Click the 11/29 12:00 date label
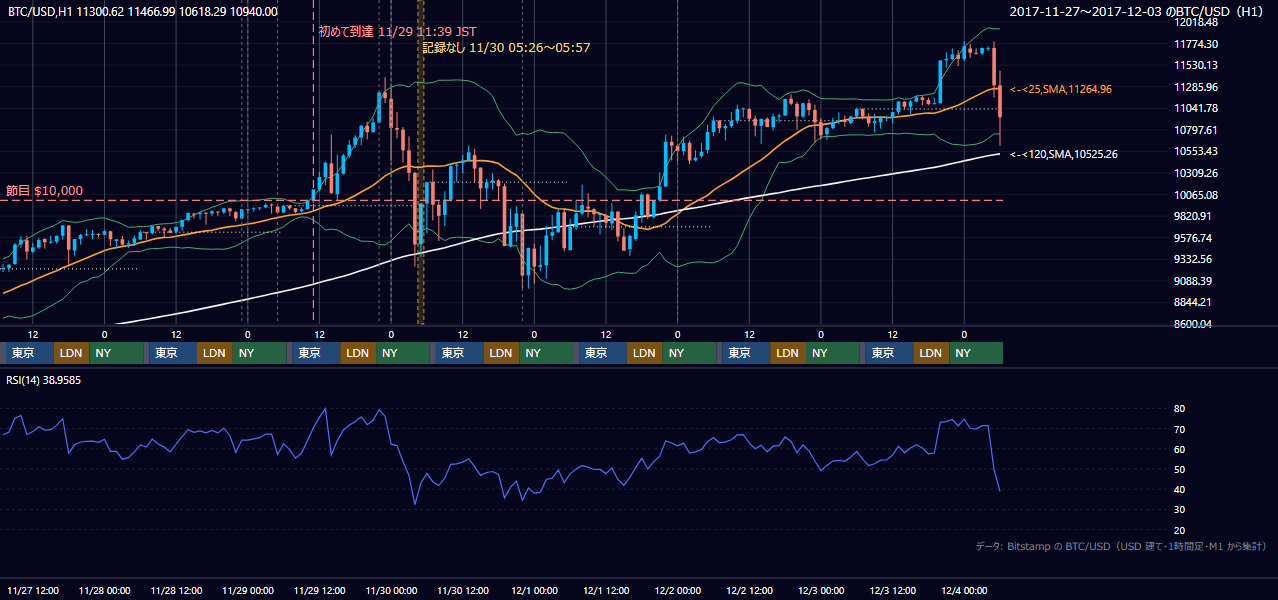The image size is (1278, 600). tap(319, 590)
